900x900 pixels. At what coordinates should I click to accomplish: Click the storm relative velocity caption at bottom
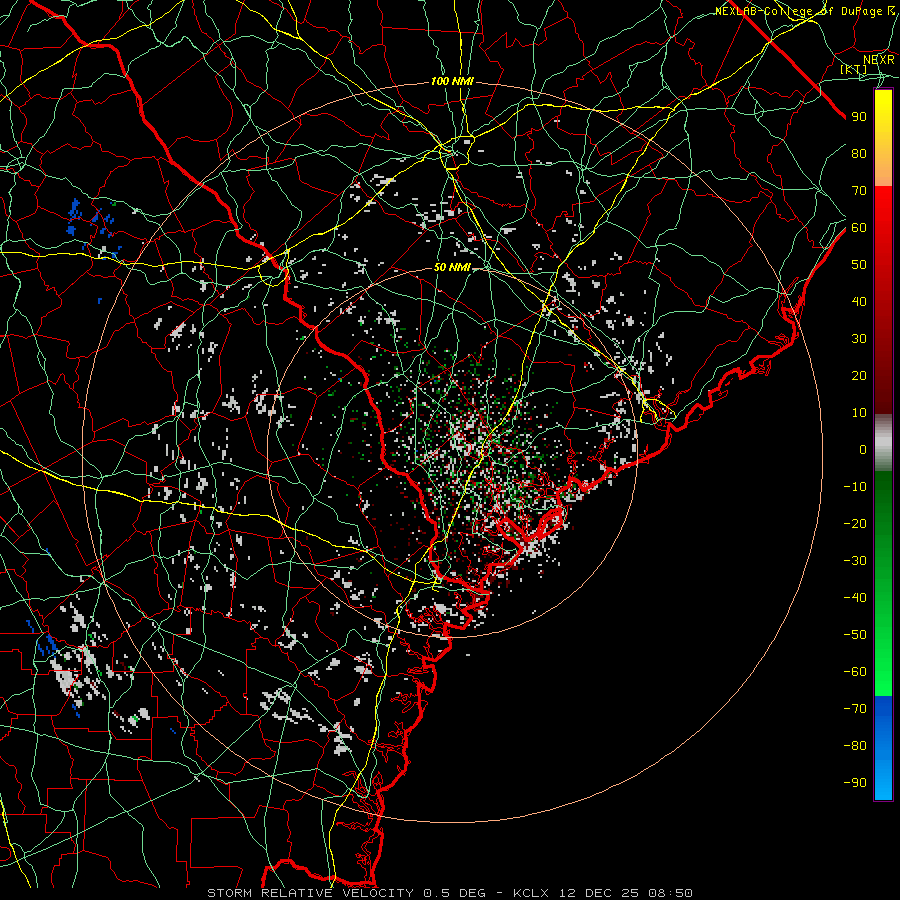pos(450,893)
